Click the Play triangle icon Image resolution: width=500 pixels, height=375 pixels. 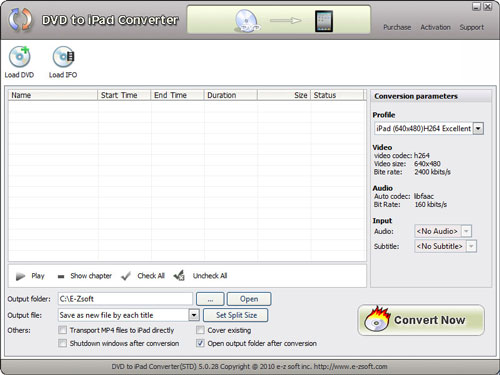(x=21, y=276)
